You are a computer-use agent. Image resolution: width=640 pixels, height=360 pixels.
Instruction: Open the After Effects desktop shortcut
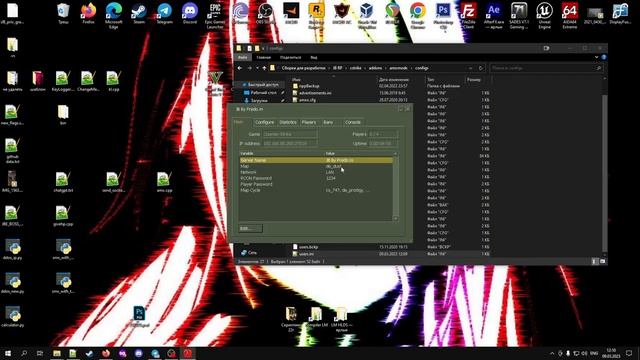pos(493,16)
